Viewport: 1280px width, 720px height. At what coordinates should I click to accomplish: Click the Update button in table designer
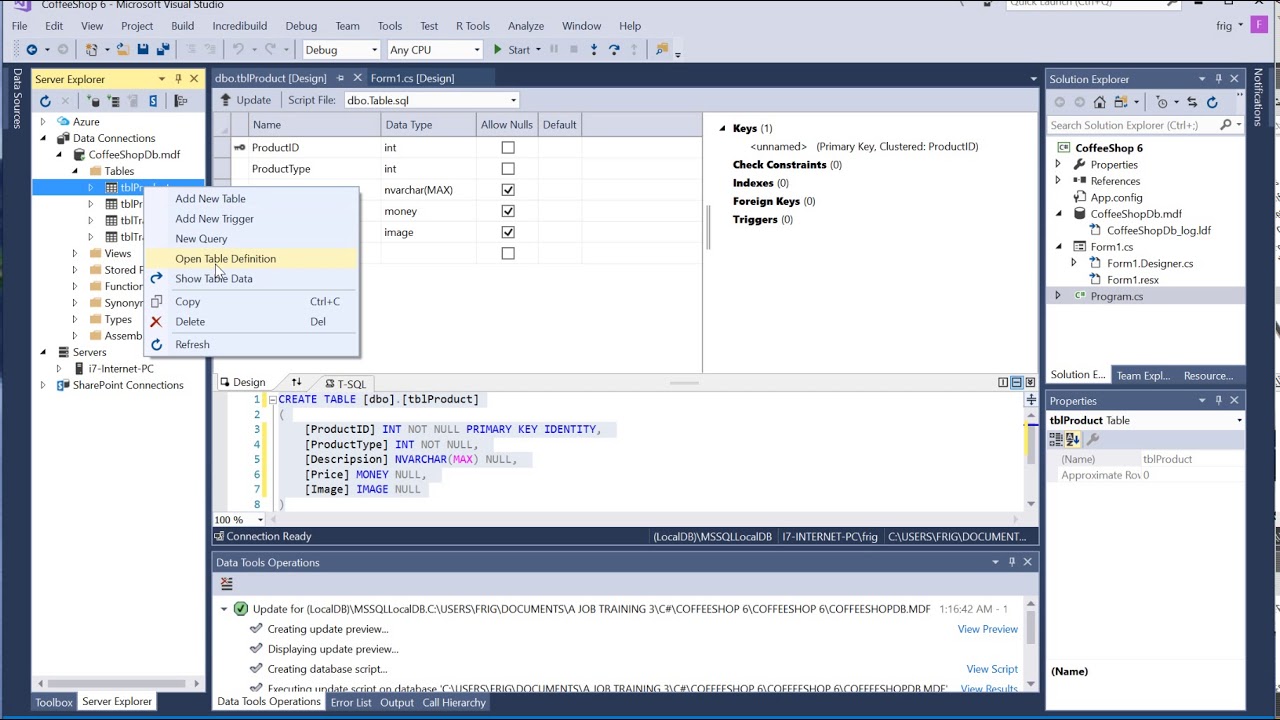pos(246,100)
